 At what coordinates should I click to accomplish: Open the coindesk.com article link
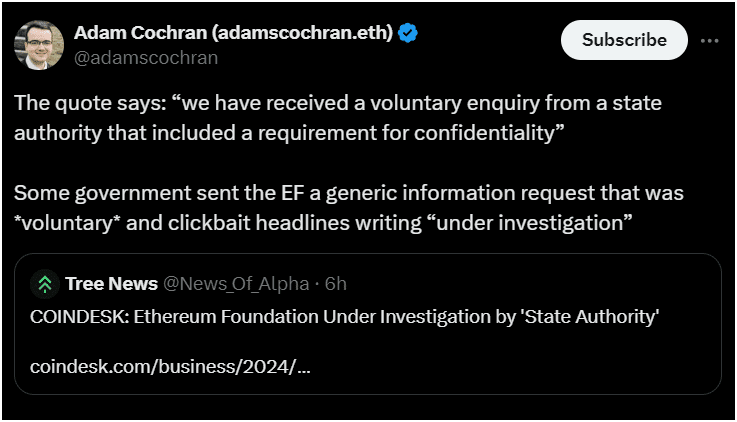click(x=170, y=366)
